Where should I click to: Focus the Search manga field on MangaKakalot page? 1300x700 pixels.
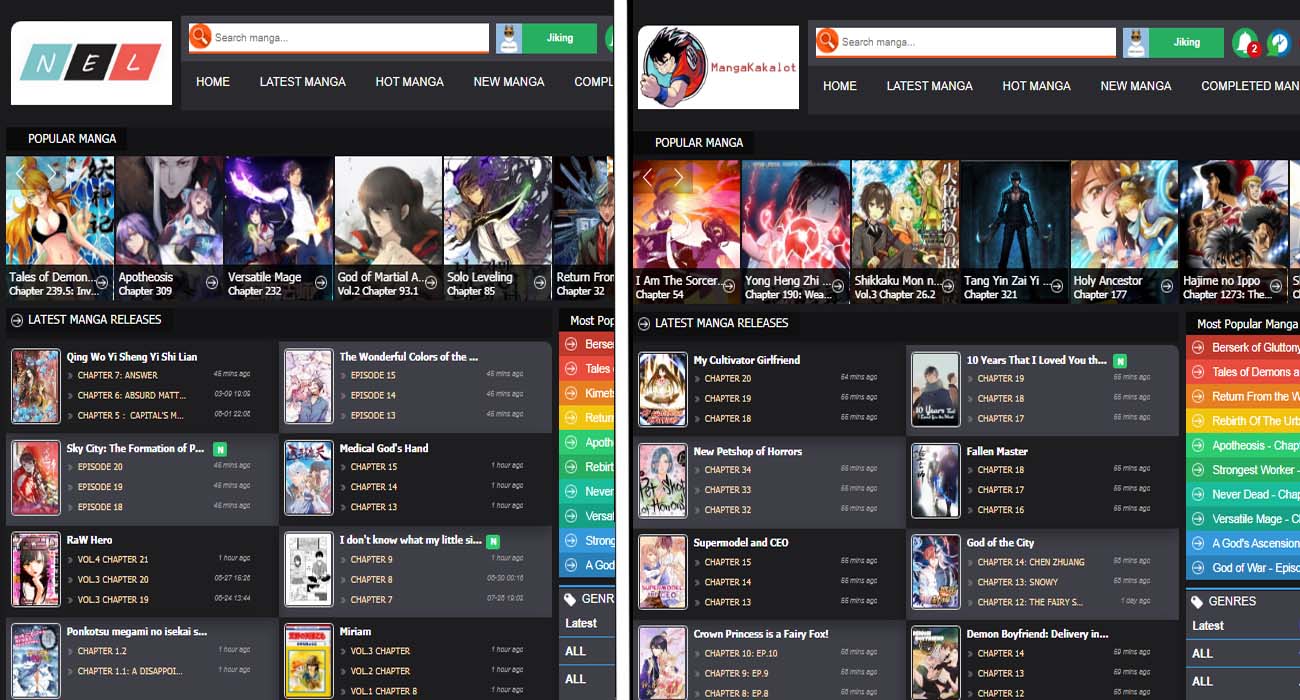977,42
